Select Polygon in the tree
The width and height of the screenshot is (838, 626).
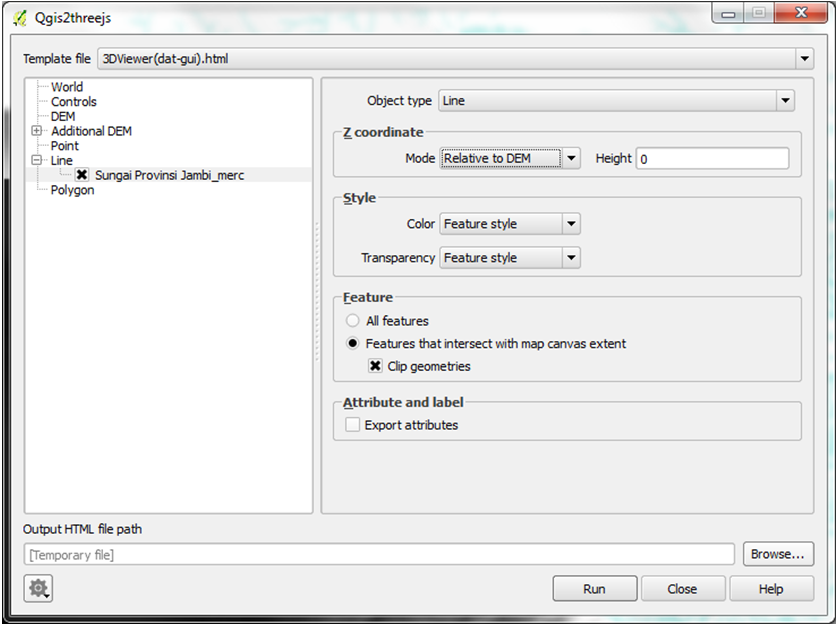[72, 190]
